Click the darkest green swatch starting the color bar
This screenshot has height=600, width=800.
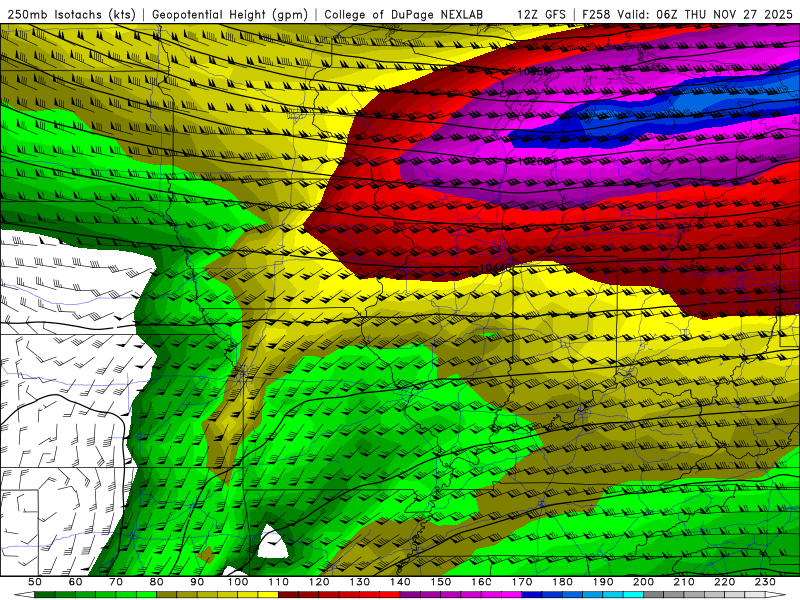point(44,595)
